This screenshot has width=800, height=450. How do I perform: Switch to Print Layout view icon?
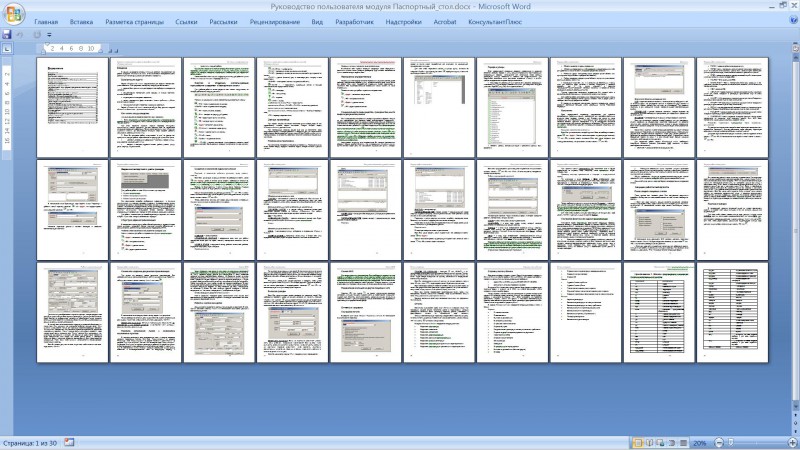[638, 443]
